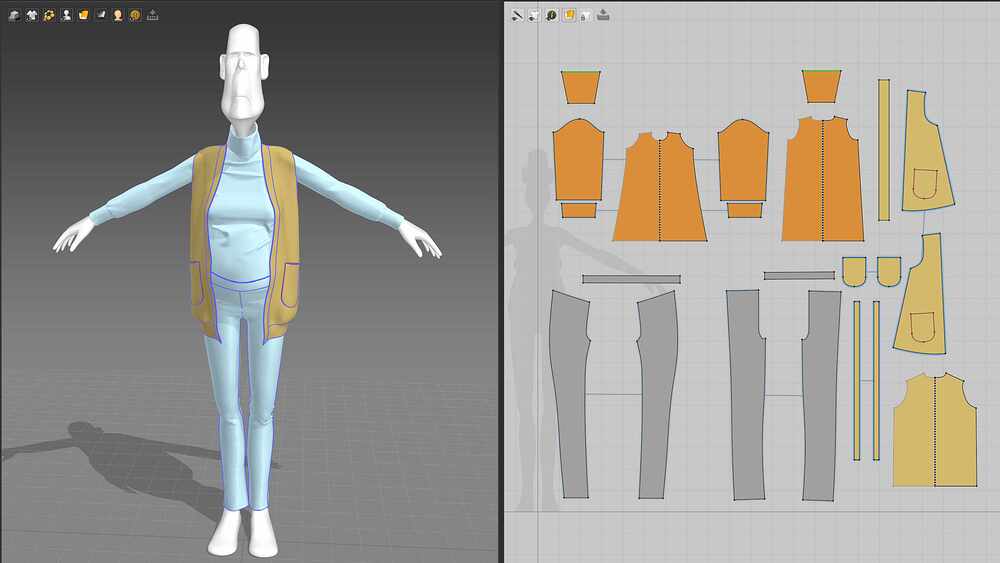The width and height of the screenshot is (1000, 563).
Task: Select the top-left orange collar pattern piece
Action: pyautogui.click(x=580, y=87)
